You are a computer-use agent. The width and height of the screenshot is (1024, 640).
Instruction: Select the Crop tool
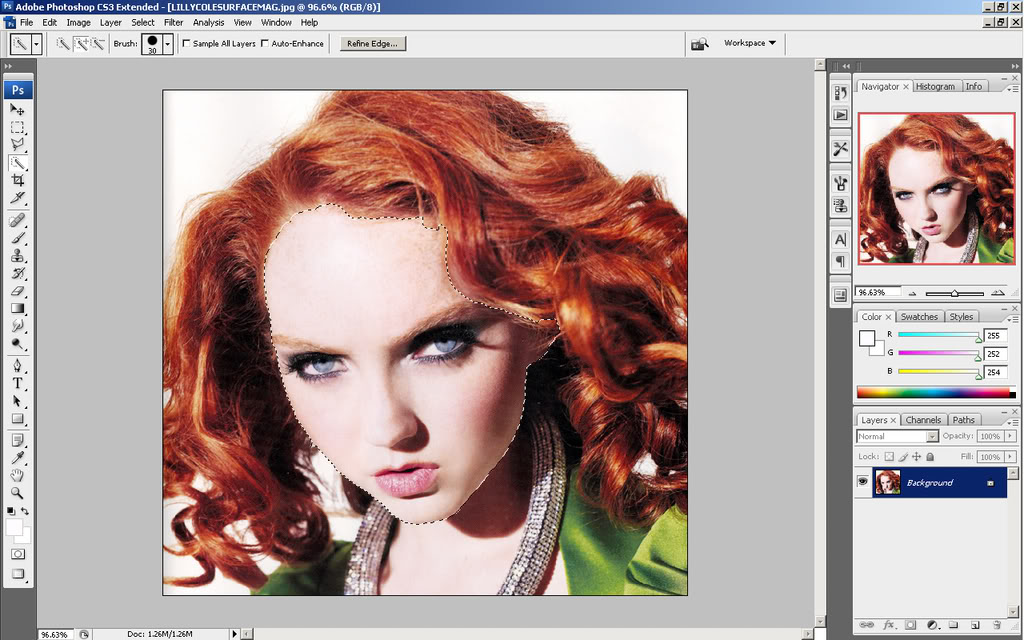tap(18, 180)
